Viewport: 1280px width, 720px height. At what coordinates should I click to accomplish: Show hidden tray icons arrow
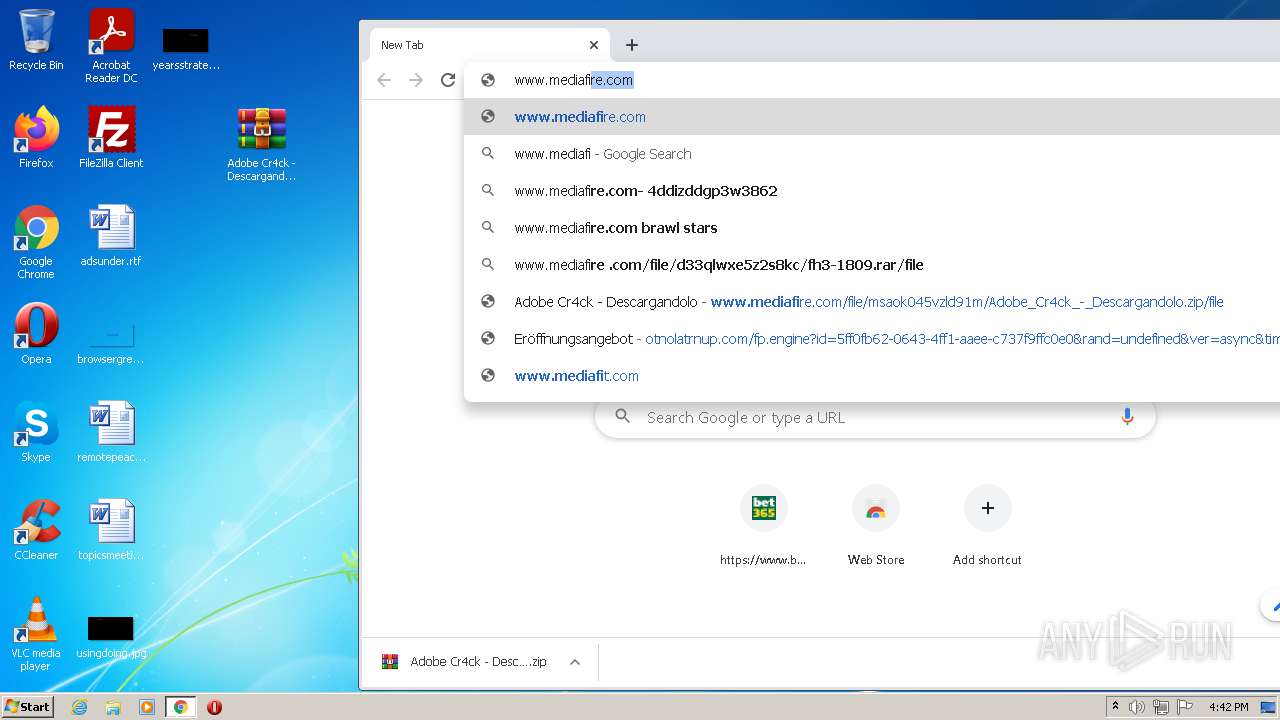tap(1115, 707)
